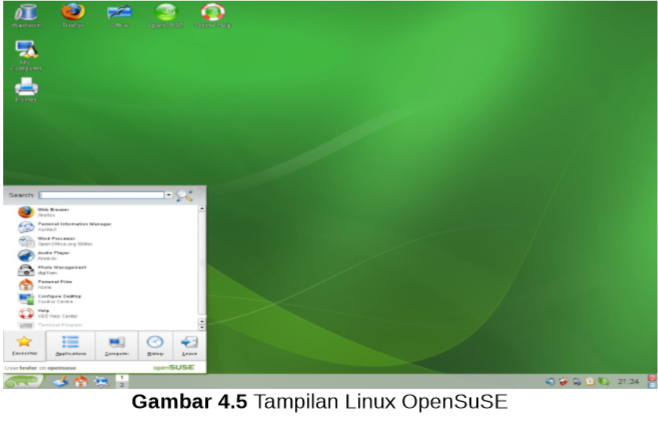The height and width of the screenshot is (422, 658).
Task: Switch to the Applications tab
Action: 70,346
